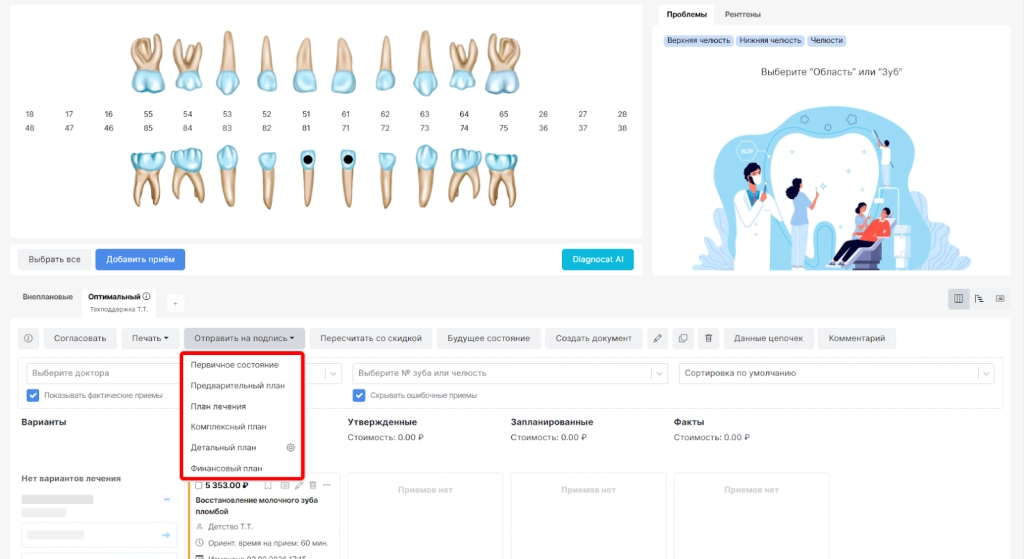Open the three-dots menu on the appointment card
Screen dimensions: 1024x559
pos(327,485)
